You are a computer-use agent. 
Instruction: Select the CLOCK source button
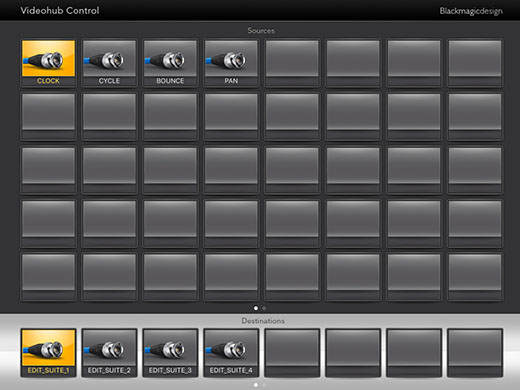(x=48, y=63)
